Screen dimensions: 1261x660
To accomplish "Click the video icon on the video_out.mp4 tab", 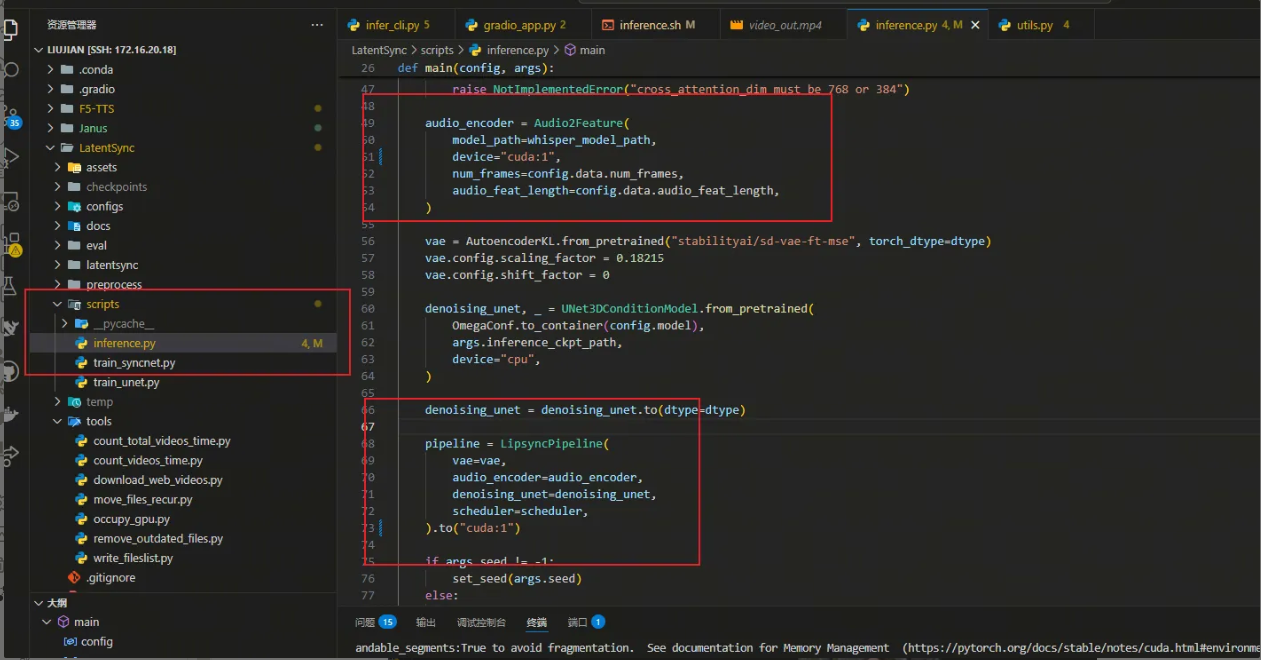I will pos(737,25).
